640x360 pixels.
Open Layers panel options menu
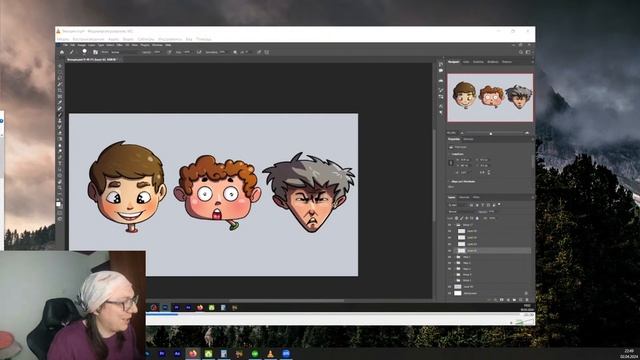(532, 198)
